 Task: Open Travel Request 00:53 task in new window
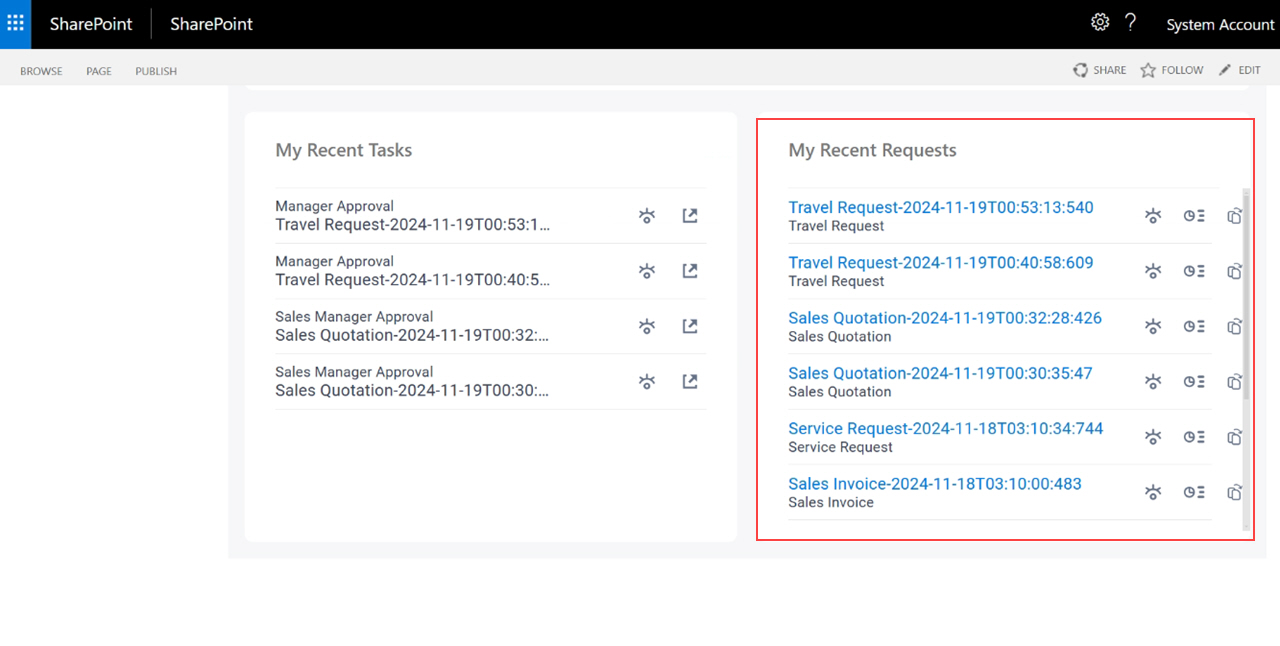point(690,215)
